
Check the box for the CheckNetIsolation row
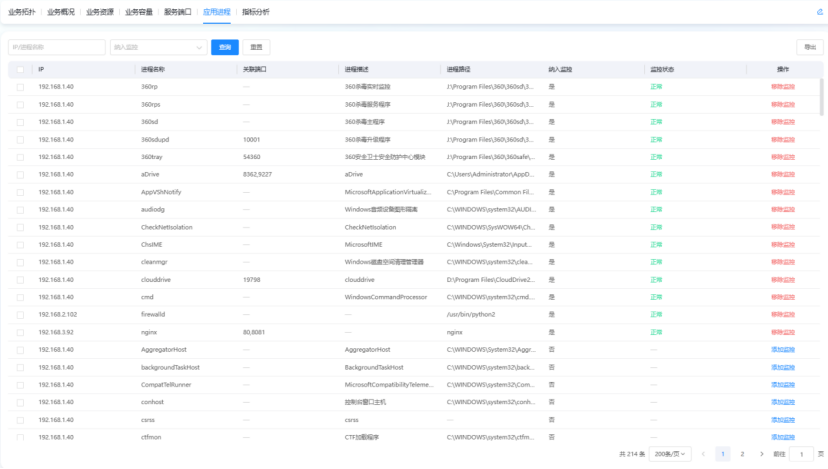tap(20, 227)
